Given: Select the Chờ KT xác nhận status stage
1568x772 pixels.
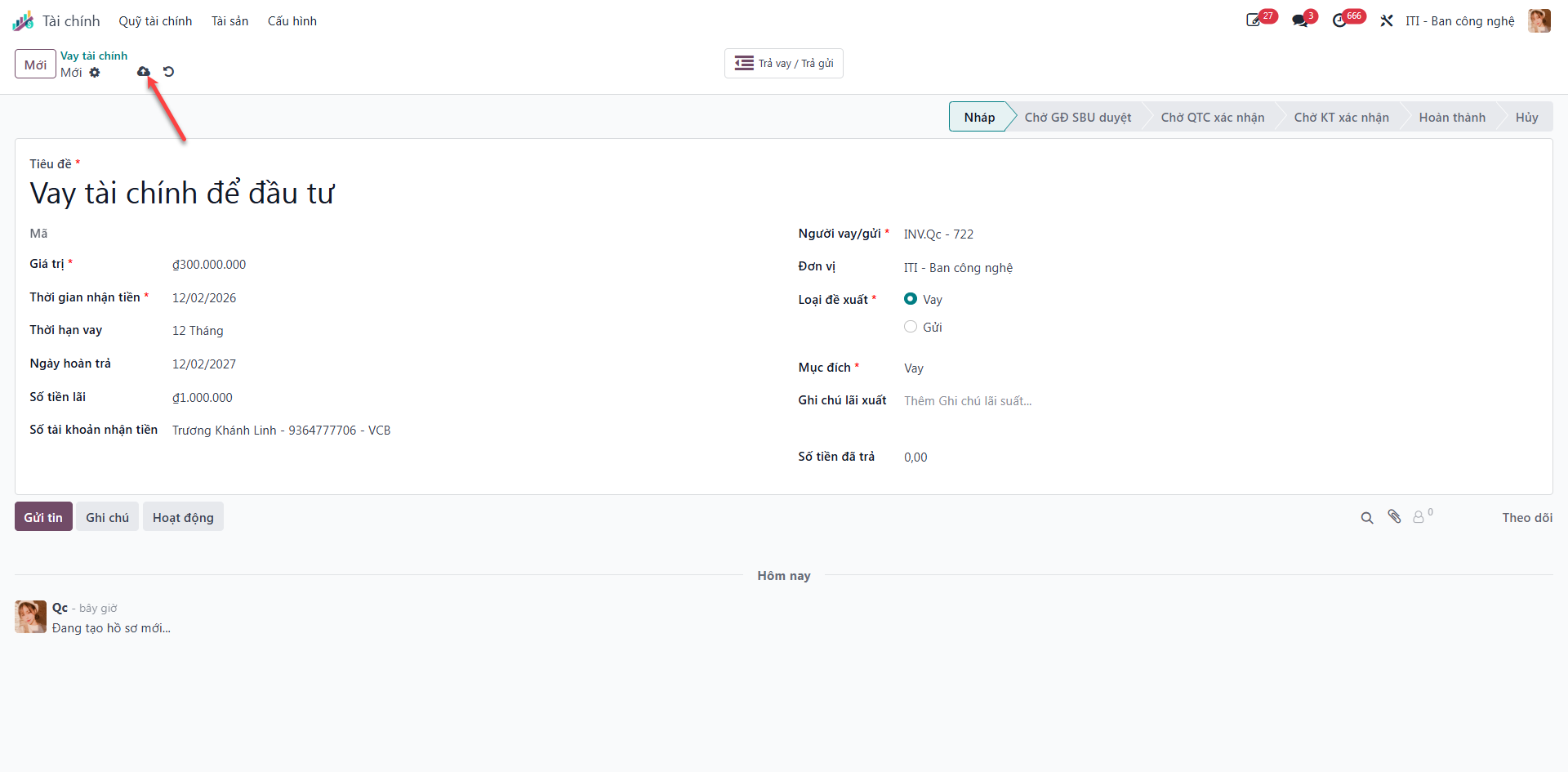Looking at the screenshot, I should tap(1341, 117).
